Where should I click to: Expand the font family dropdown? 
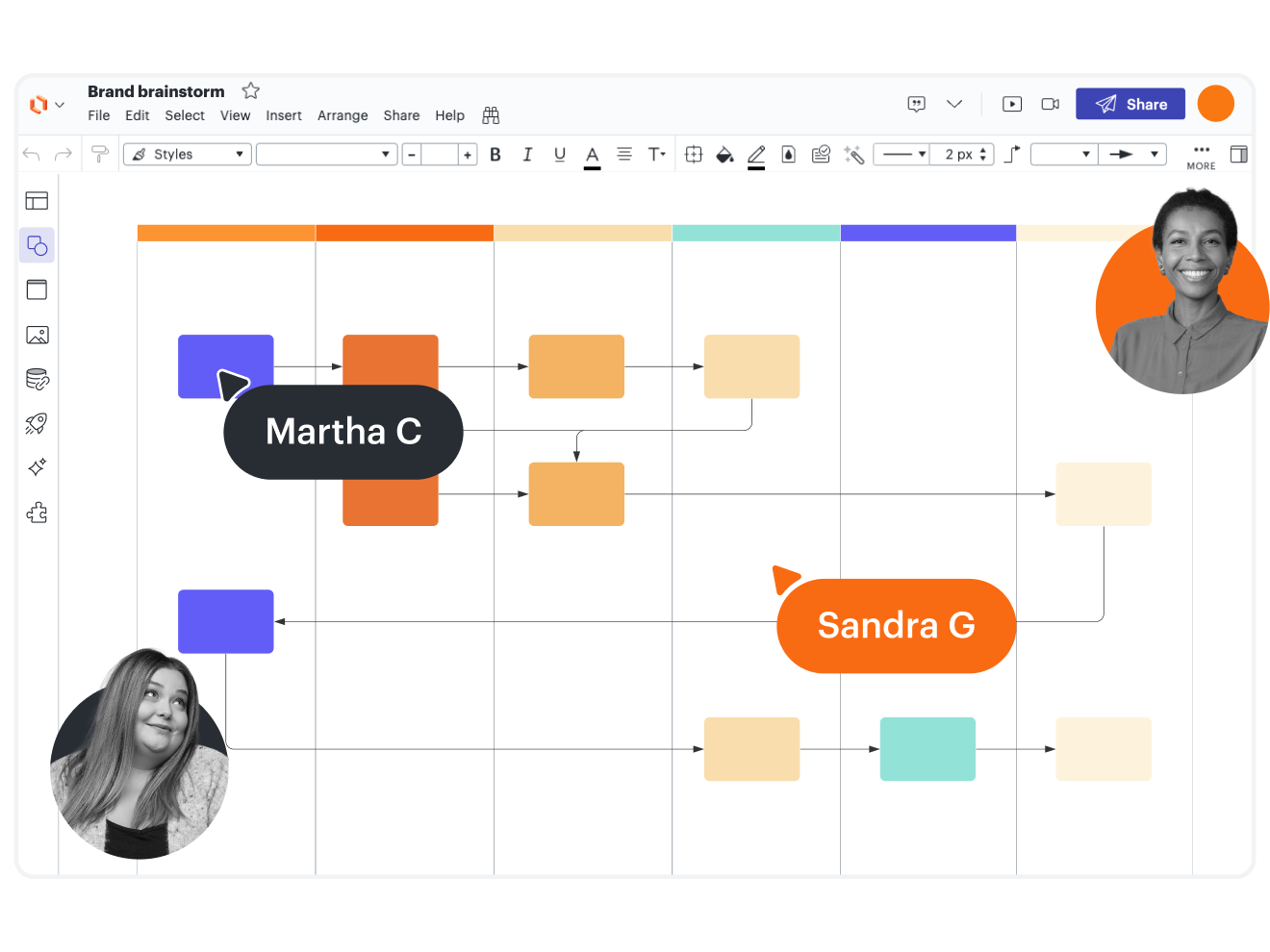[326, 154]
